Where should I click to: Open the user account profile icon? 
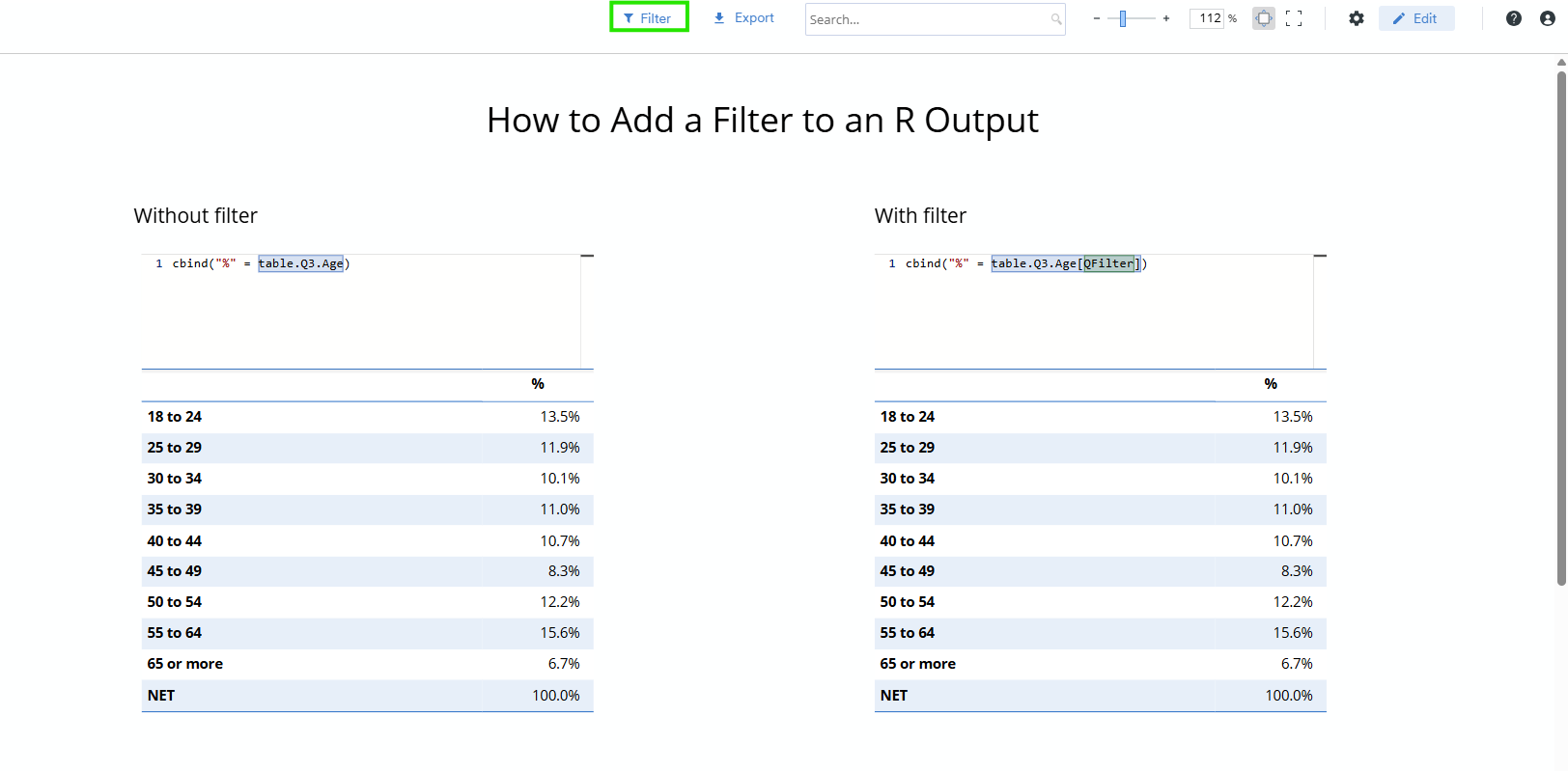click(x=1548, y=18)
